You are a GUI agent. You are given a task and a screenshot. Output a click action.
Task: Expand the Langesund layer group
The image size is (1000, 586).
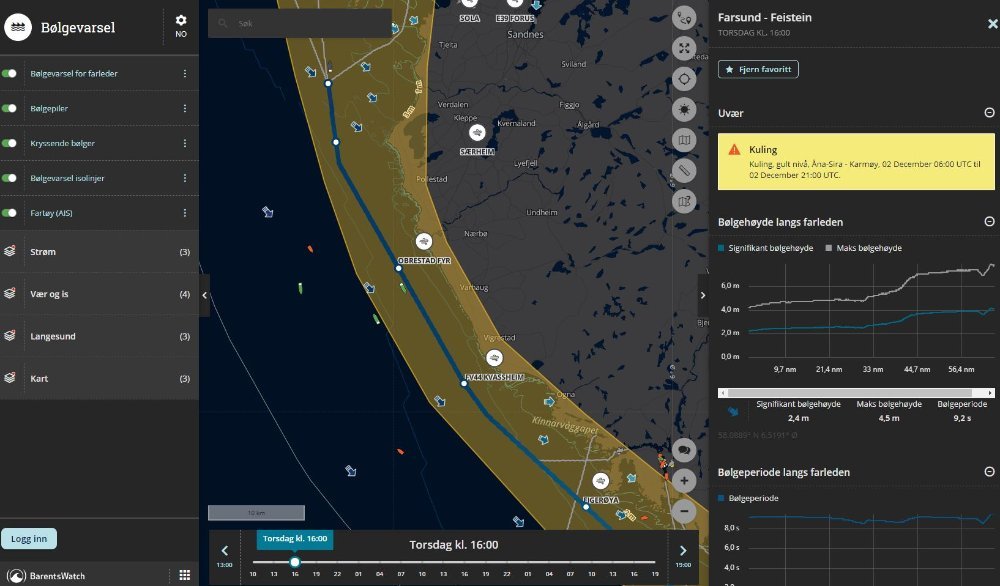coord(99,336)
